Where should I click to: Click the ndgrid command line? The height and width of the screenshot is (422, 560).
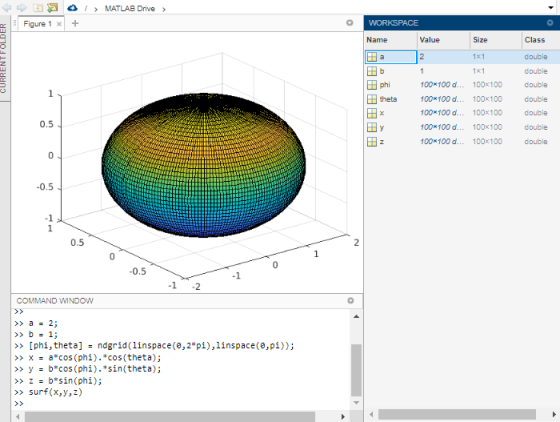point(161,346)
